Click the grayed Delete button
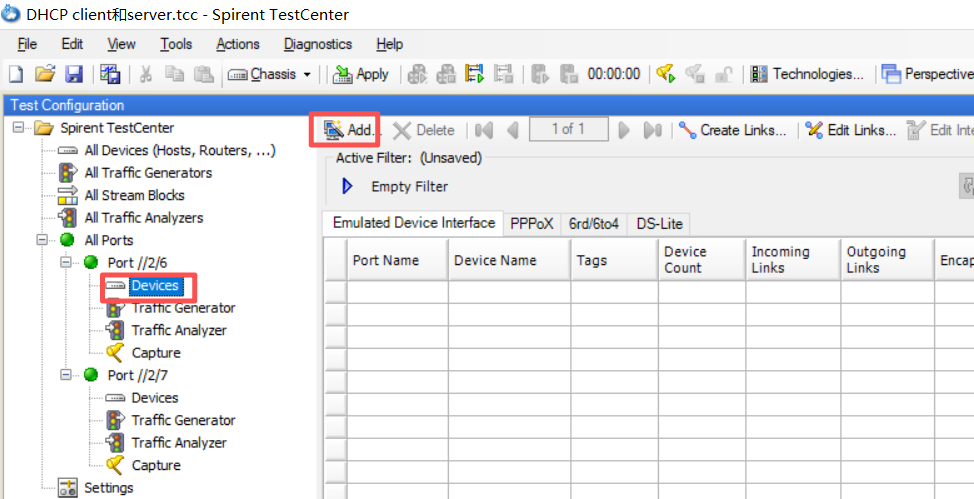 (424, 130)
